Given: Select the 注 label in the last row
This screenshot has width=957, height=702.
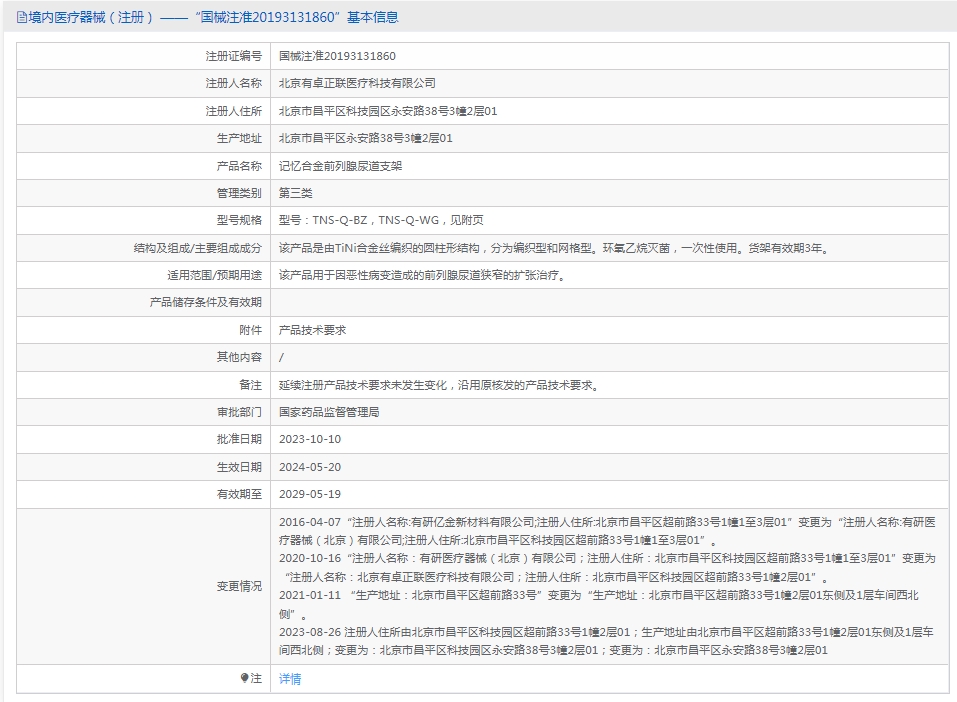Looking at the screenshot, I should [256, 678].
